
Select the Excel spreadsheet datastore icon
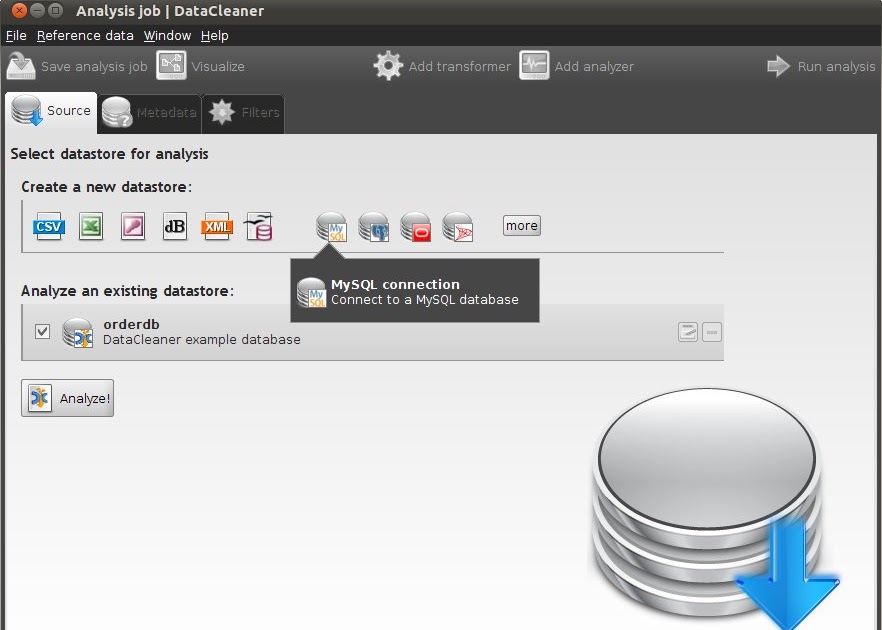[x=91, y=226]
